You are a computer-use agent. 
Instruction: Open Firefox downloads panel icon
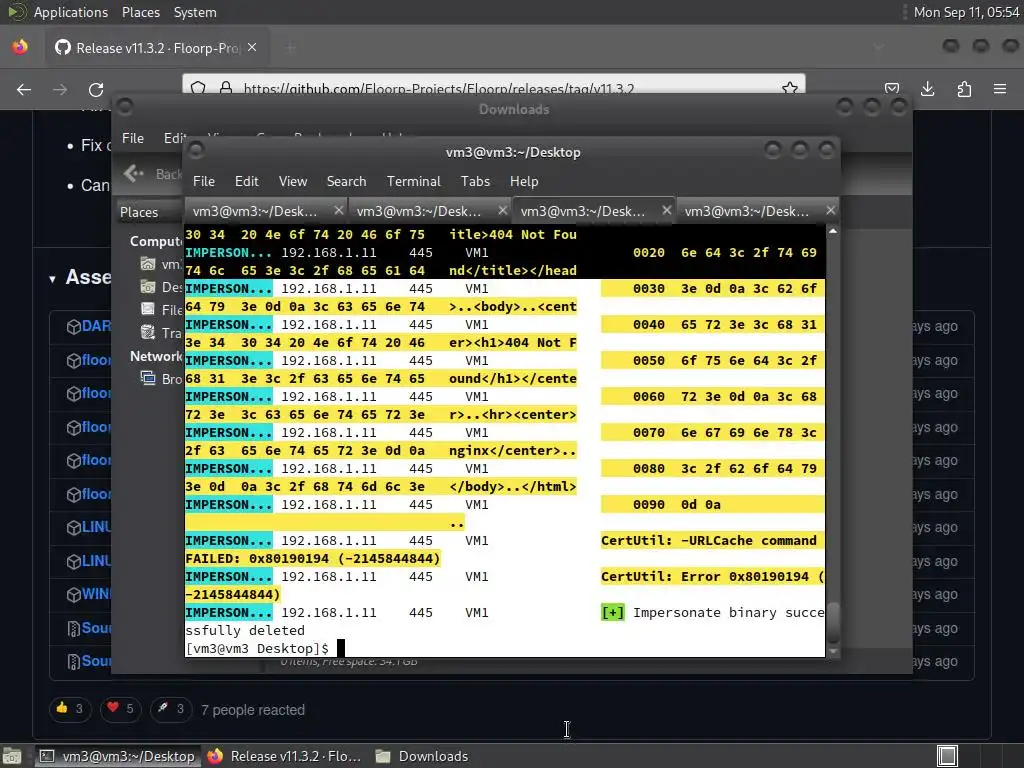tap(927, 89)
